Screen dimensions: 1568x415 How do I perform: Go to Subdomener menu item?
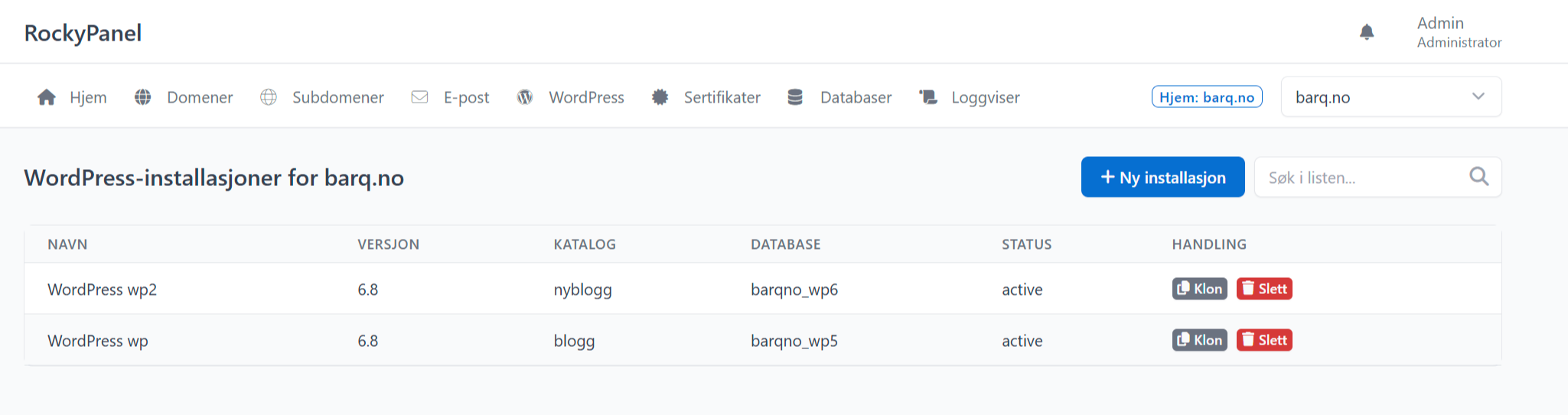tap(337, 97)
